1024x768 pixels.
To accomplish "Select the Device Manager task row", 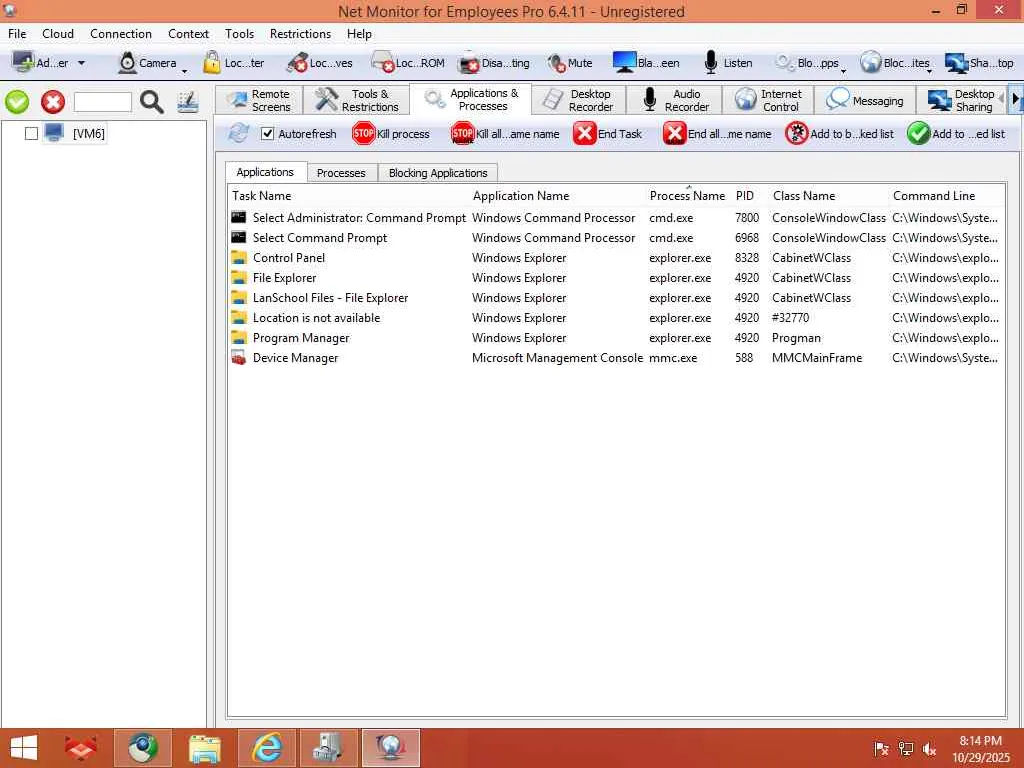I will click(616, 358).
